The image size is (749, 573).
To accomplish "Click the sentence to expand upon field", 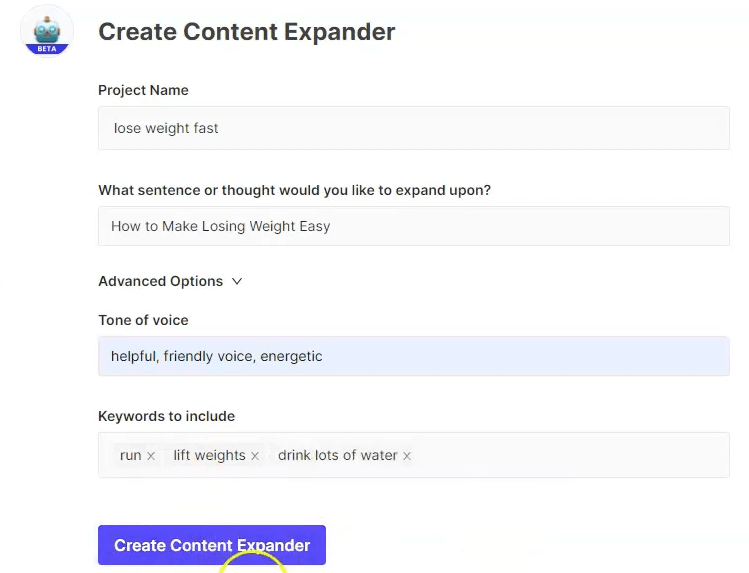I will [x=414, y=226].
